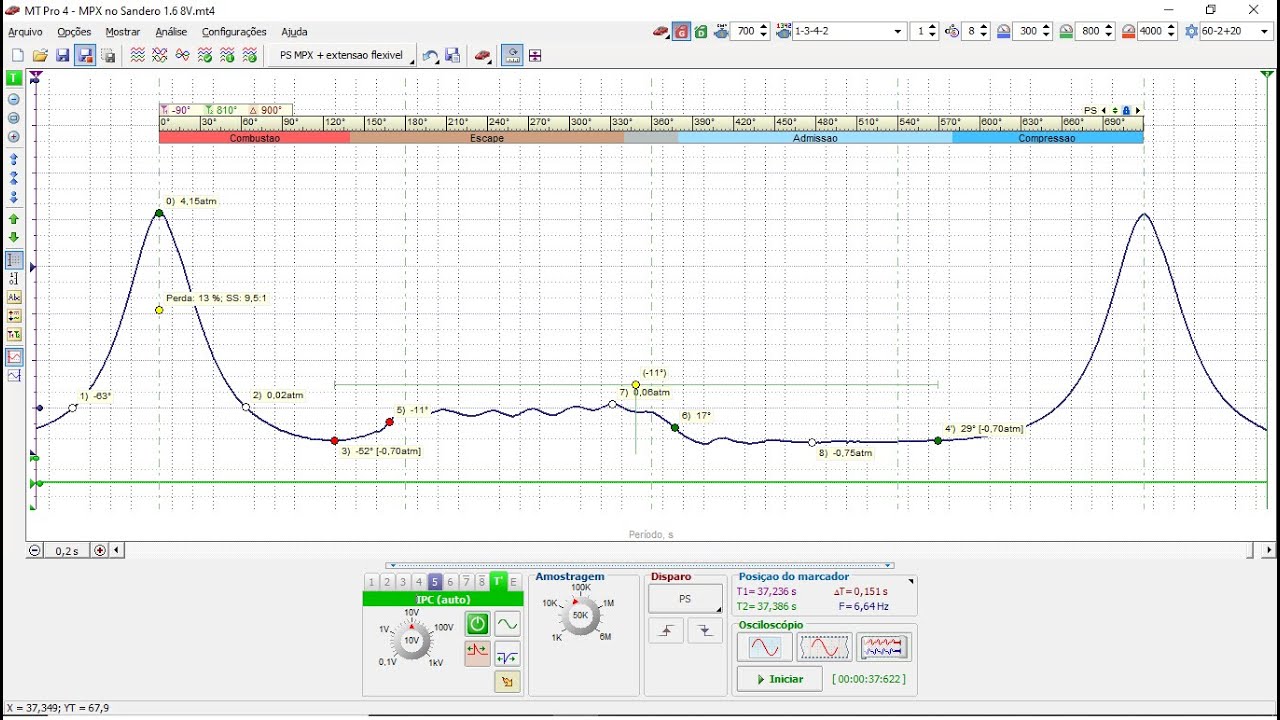
Task: Open the PS trigger source dropdown
Action: (685, 599)
